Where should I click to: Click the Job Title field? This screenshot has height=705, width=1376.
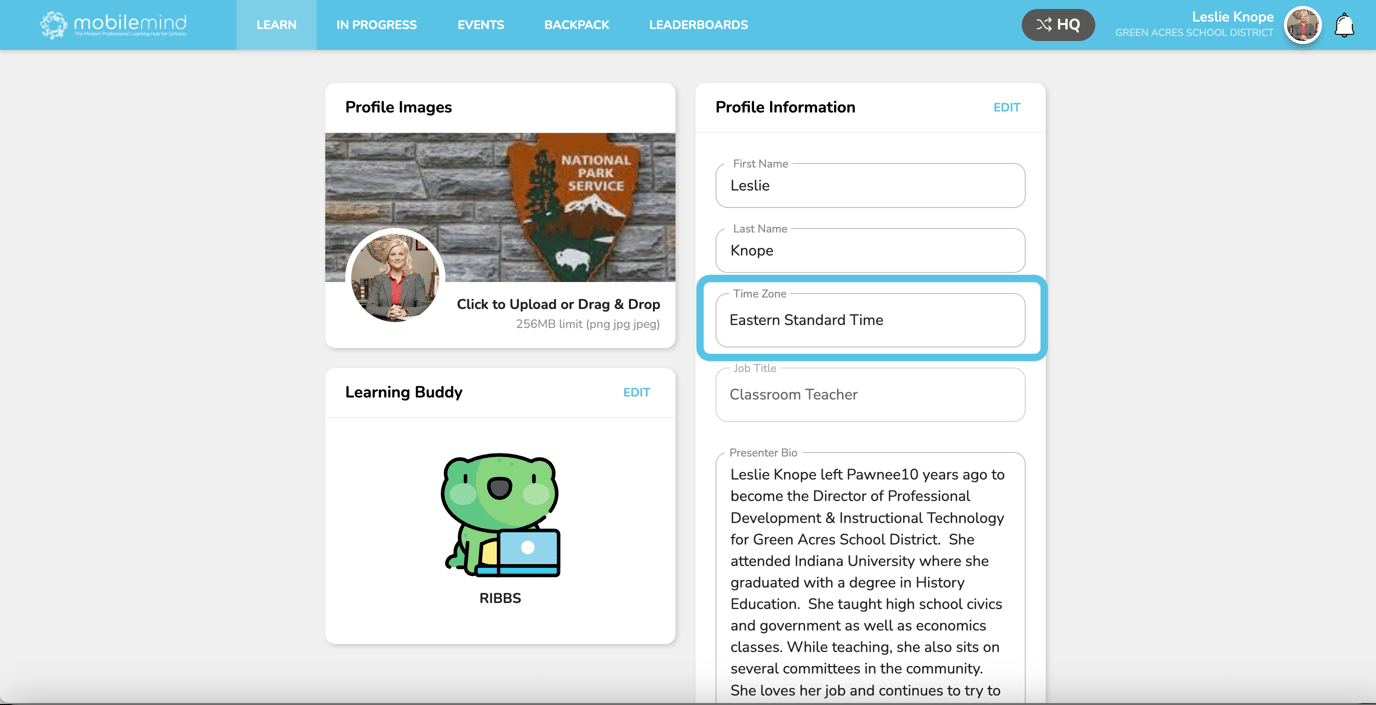coord(870,394)
